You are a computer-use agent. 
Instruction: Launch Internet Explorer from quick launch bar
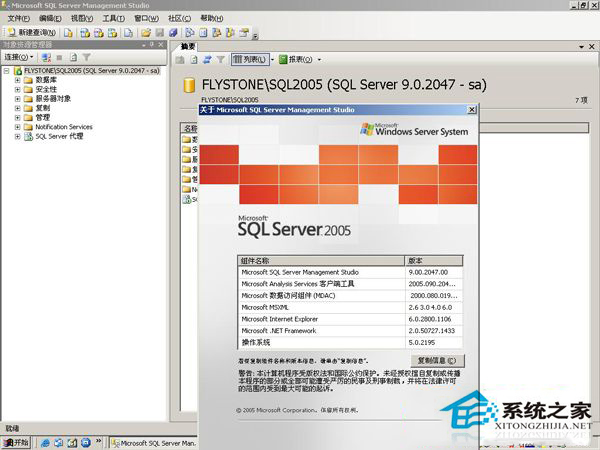pos(45,443)
